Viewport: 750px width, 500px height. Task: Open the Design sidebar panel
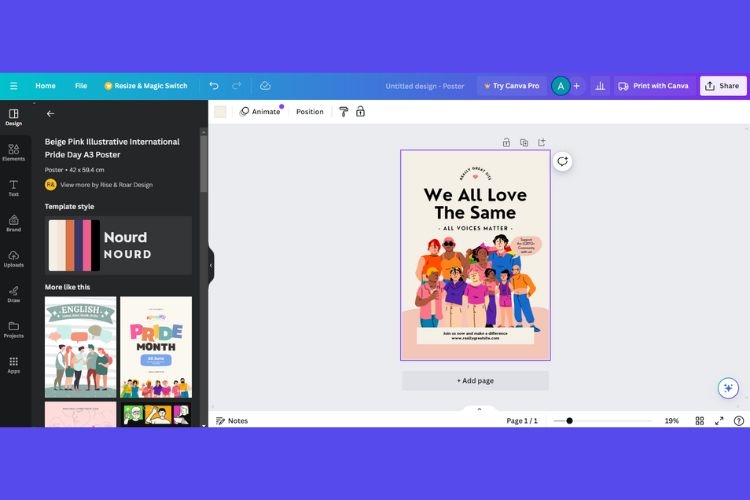tap(13, 117)
